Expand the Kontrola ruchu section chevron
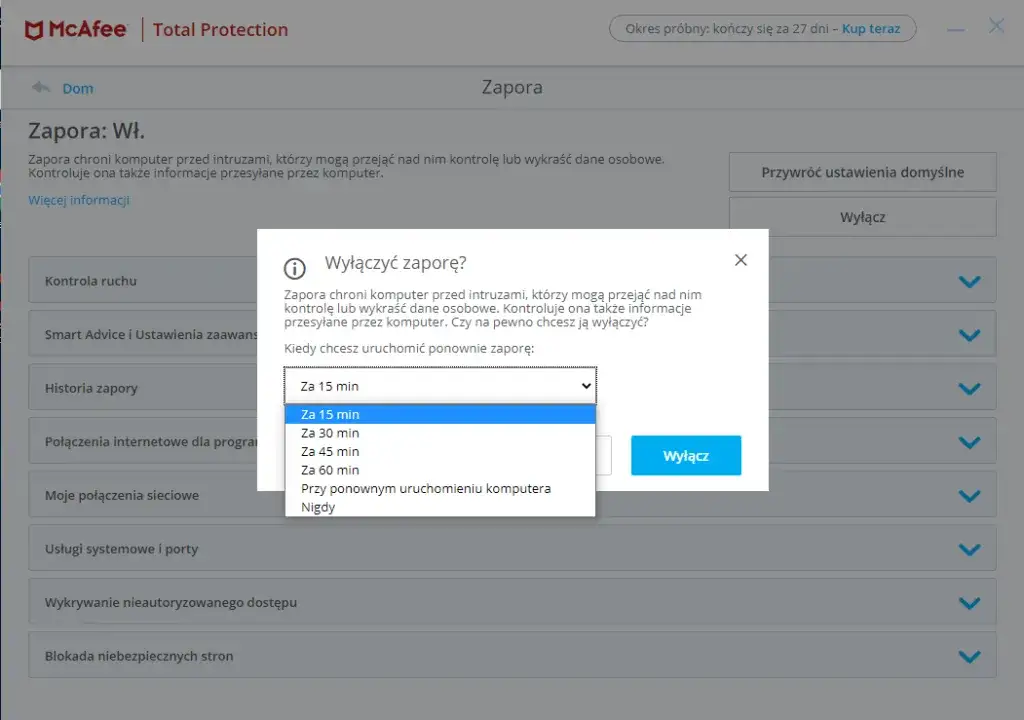1024x720 pixels. click(969, 282)
